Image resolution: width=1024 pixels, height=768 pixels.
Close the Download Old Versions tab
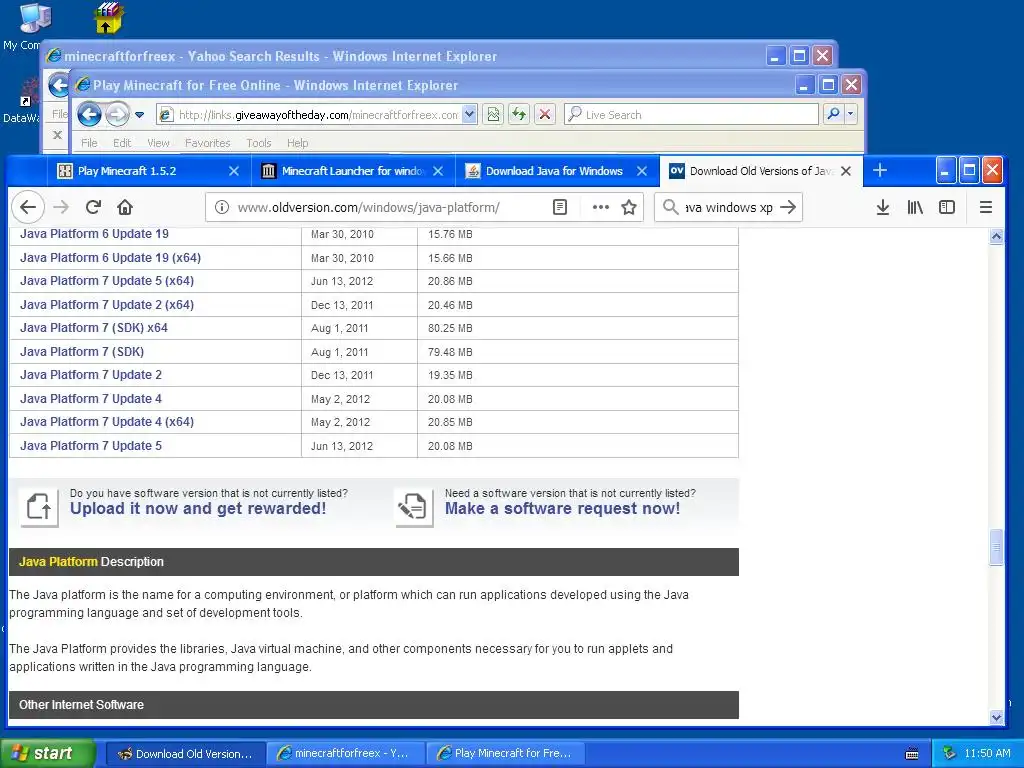click(x=846, y=171)
